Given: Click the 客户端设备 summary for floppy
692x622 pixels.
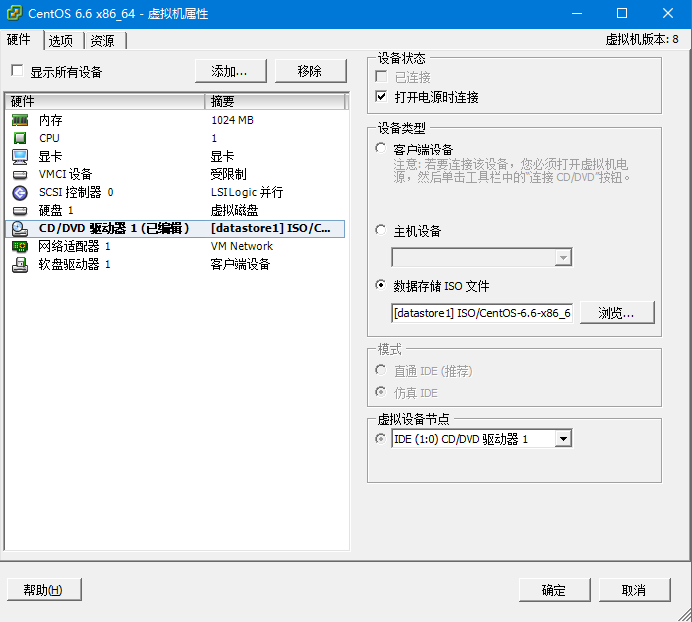Looking at the screenshot, I should [240, 264].
